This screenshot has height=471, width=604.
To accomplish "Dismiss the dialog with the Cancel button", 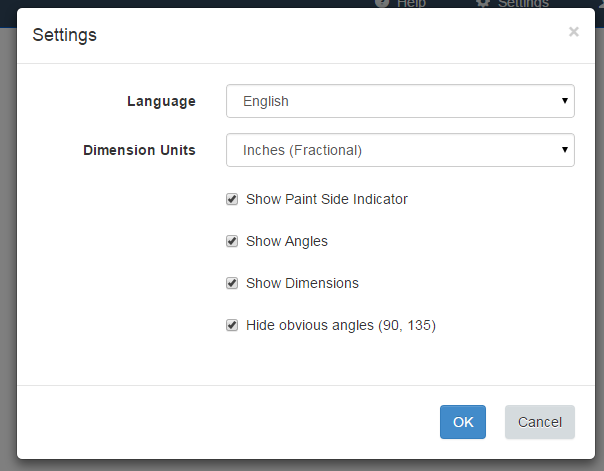I will [x=540, y=422].
